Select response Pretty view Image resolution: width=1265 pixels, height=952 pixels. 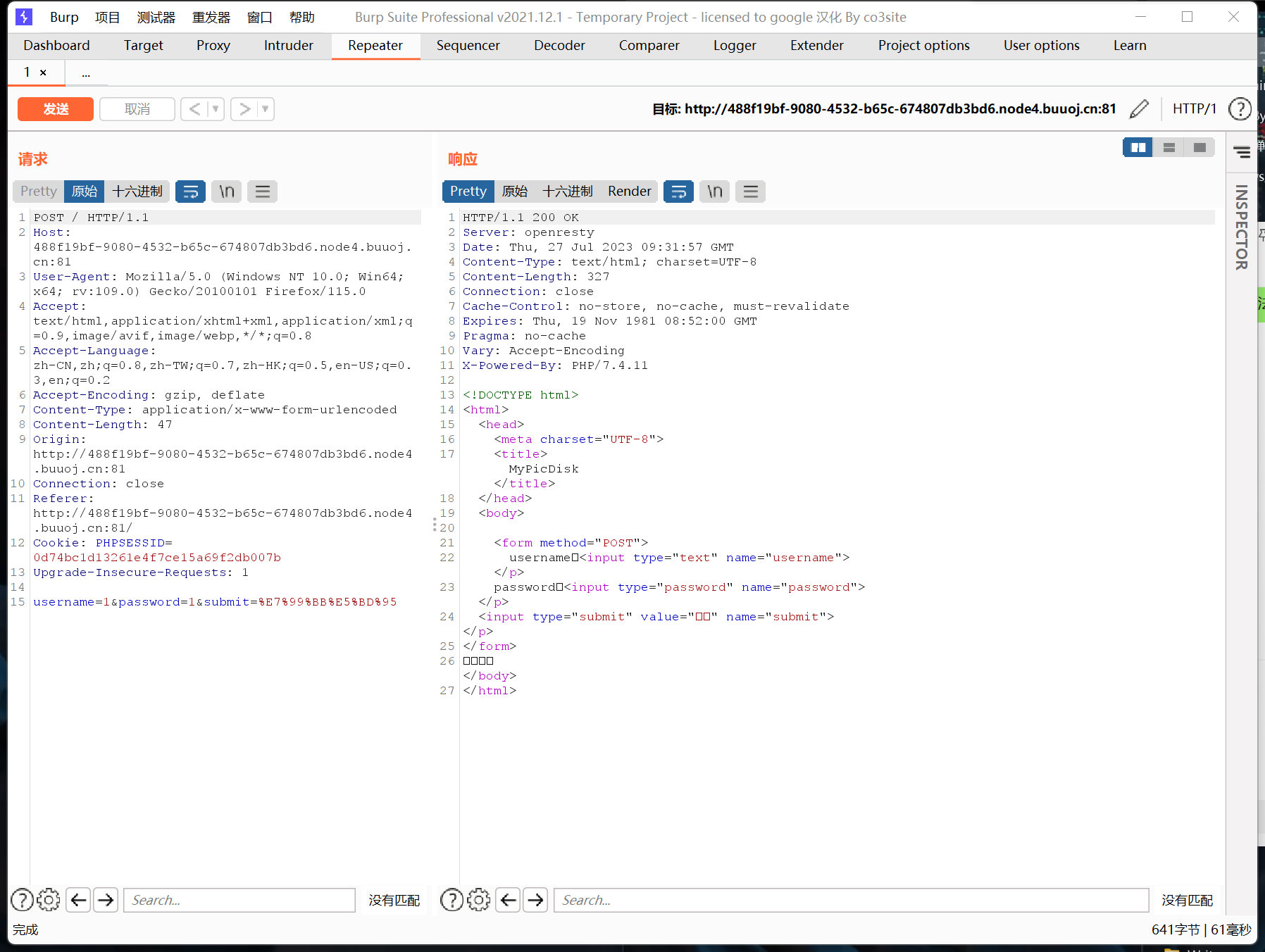click(468, 192)
